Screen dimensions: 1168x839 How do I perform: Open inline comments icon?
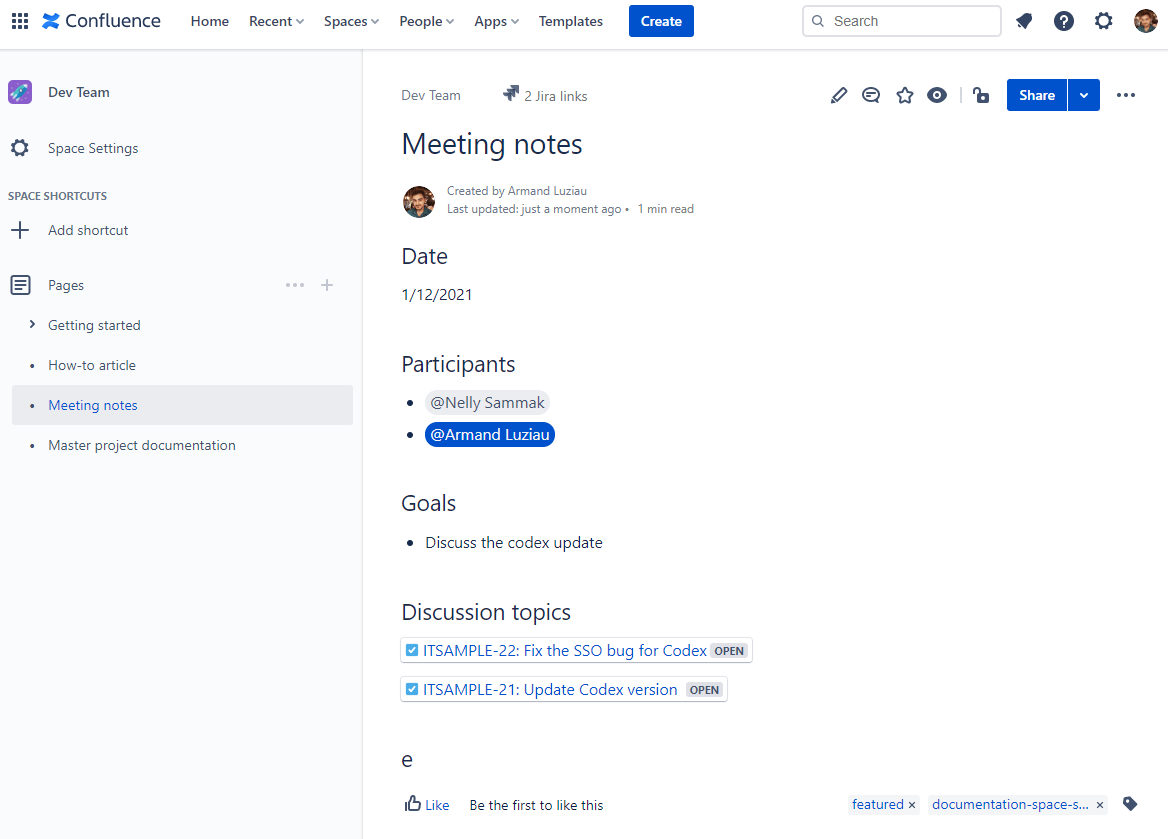coord(871,95)
